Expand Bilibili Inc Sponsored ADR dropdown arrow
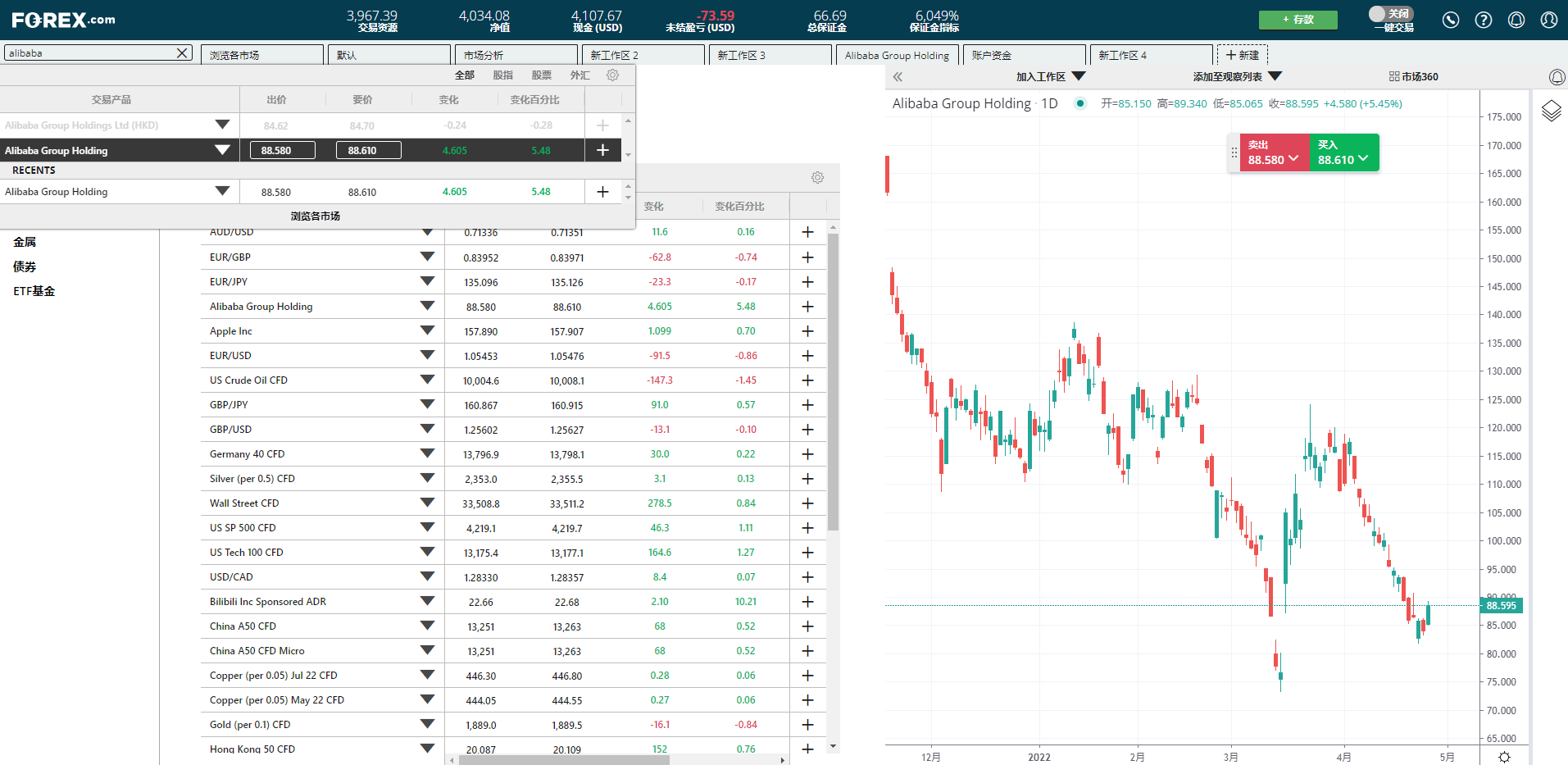Screen dimensions: 1568x765 427,601
